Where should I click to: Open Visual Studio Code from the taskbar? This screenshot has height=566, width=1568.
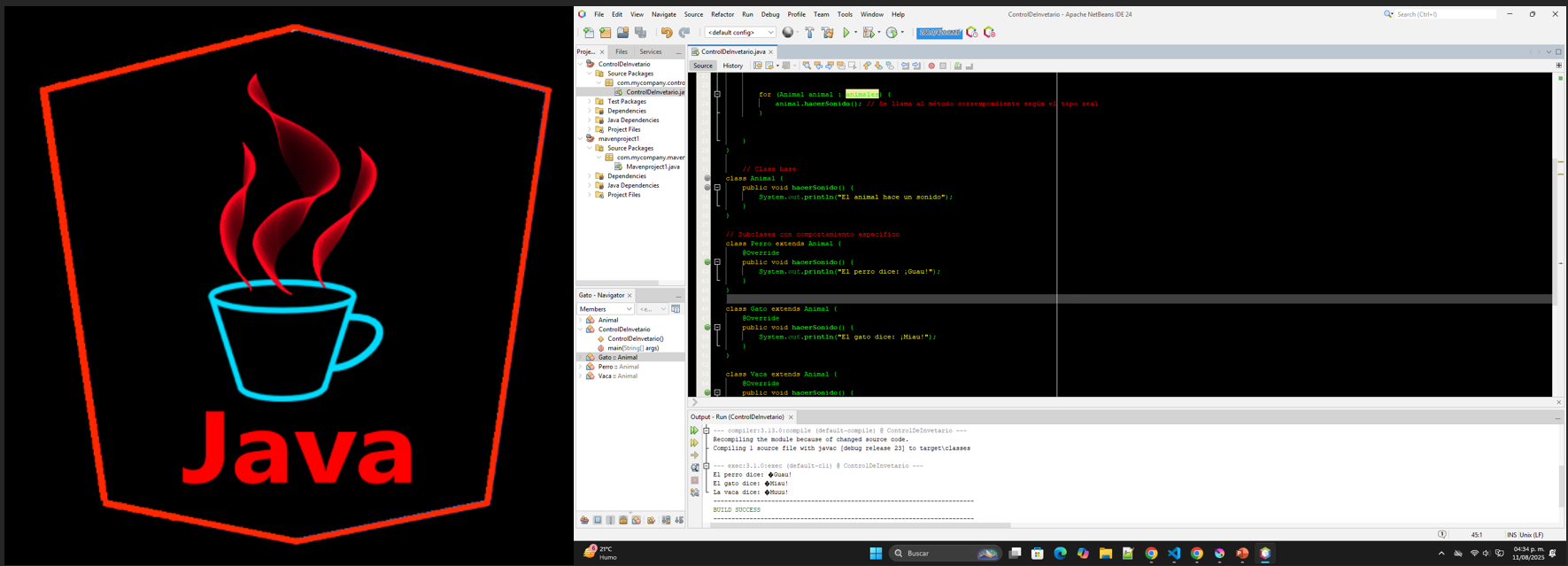1174,554
